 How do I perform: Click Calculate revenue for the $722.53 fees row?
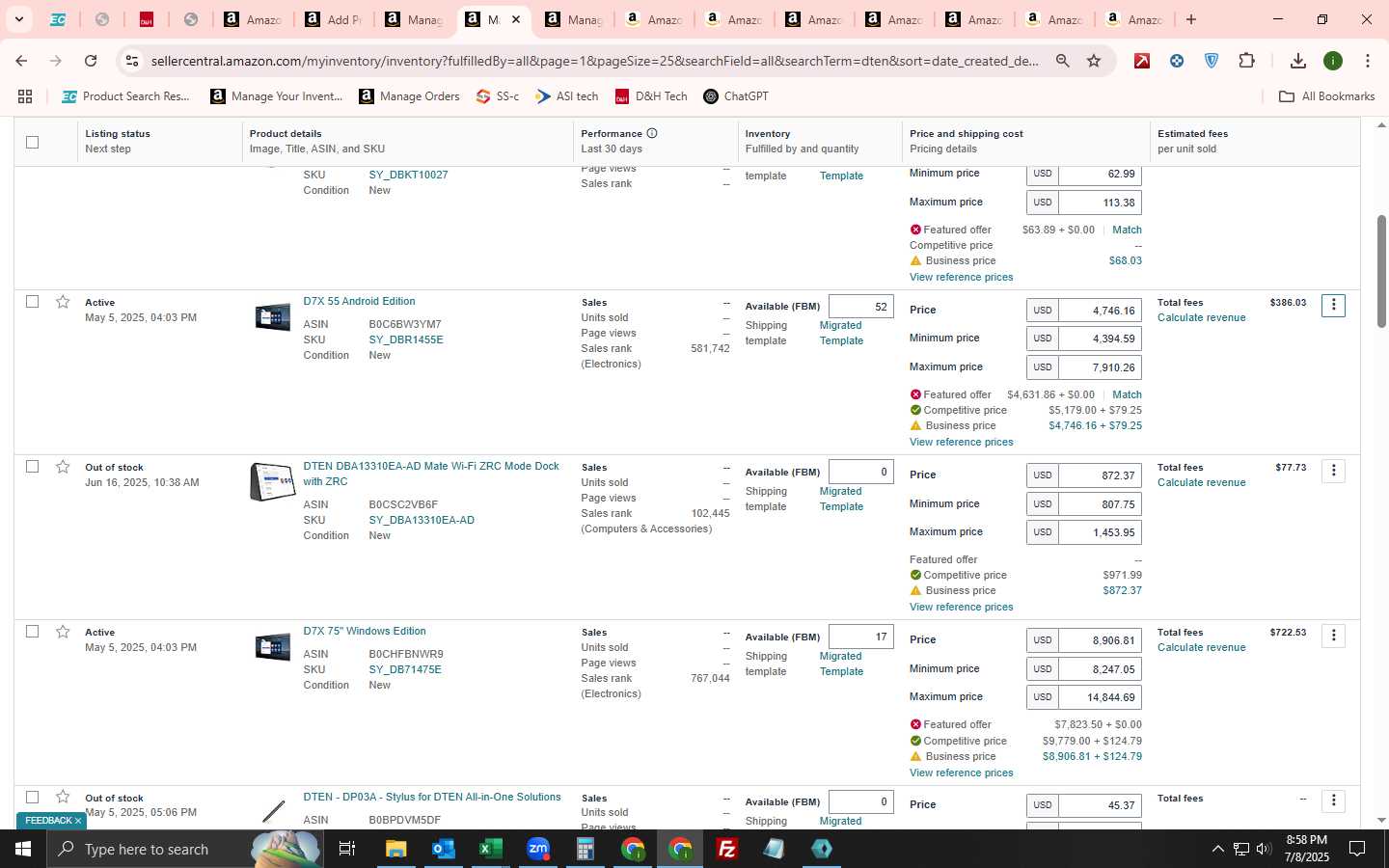pos(1201,647)
